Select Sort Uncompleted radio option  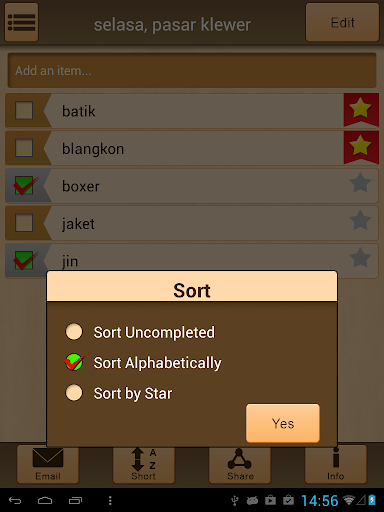(74, 332)
